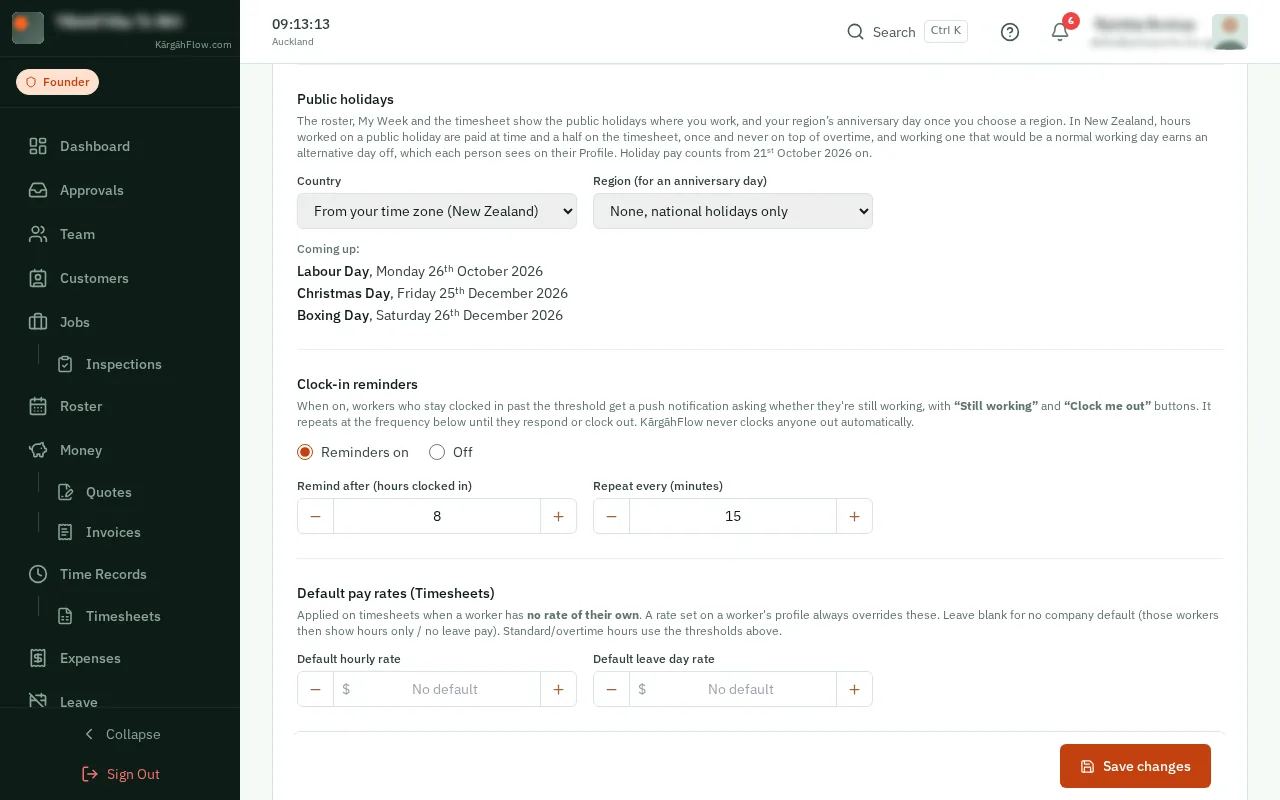Click the Expenses receipt icon
The width and height of the screenshot is (1280, 800).
click(38, 658)
